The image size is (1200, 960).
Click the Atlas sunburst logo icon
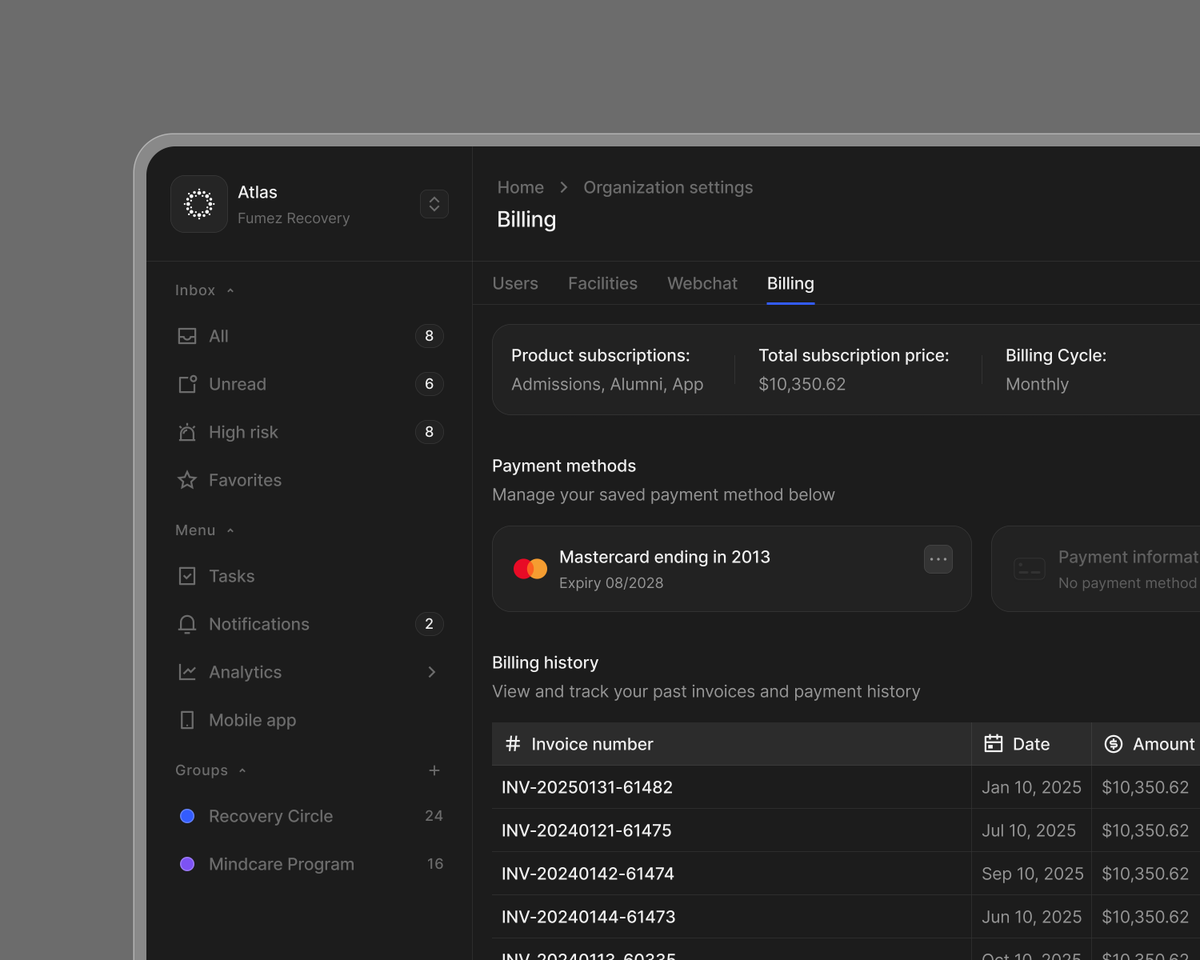[x=199, y=204]
